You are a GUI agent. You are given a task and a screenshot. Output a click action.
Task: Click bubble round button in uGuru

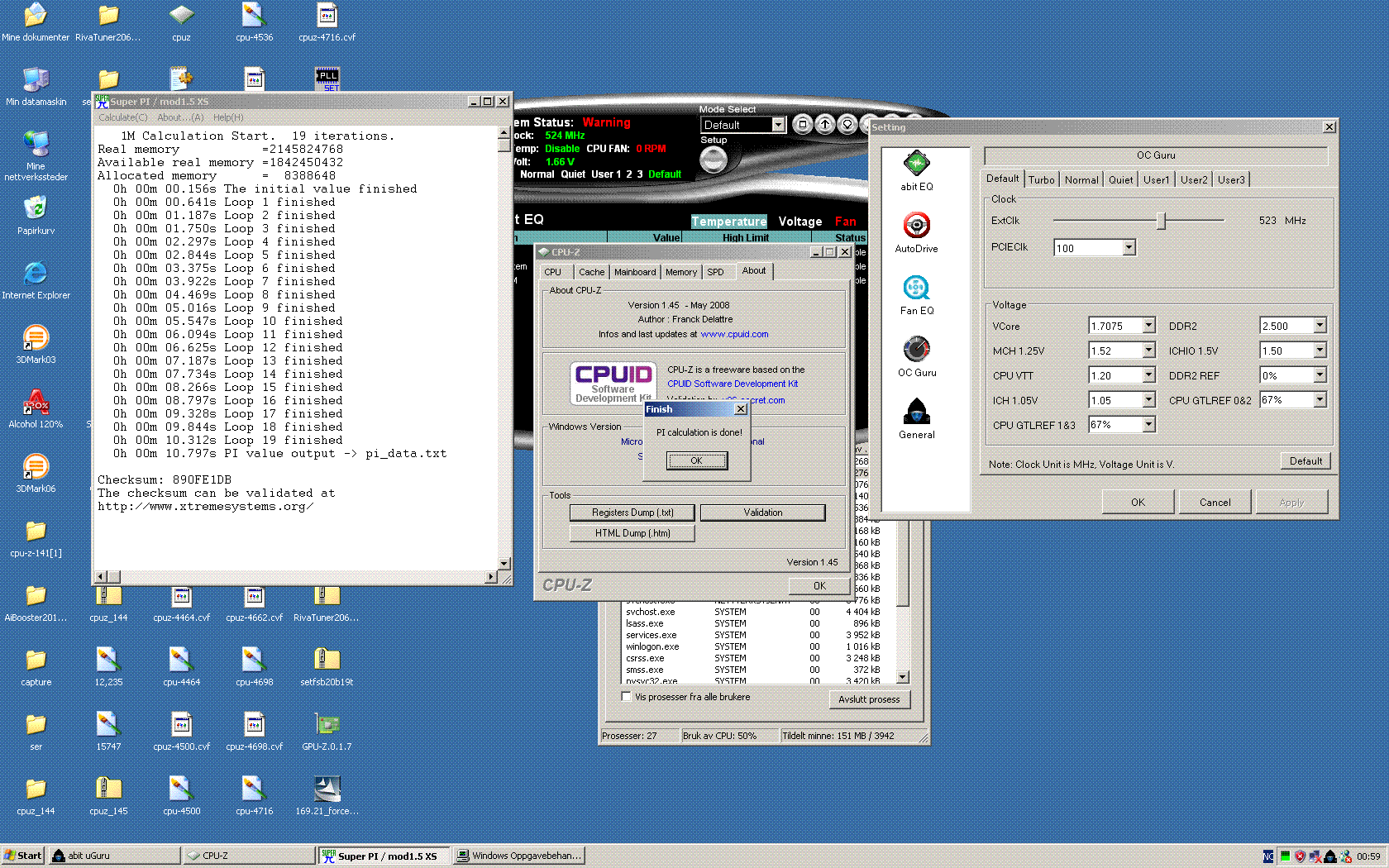pos(847,124)
